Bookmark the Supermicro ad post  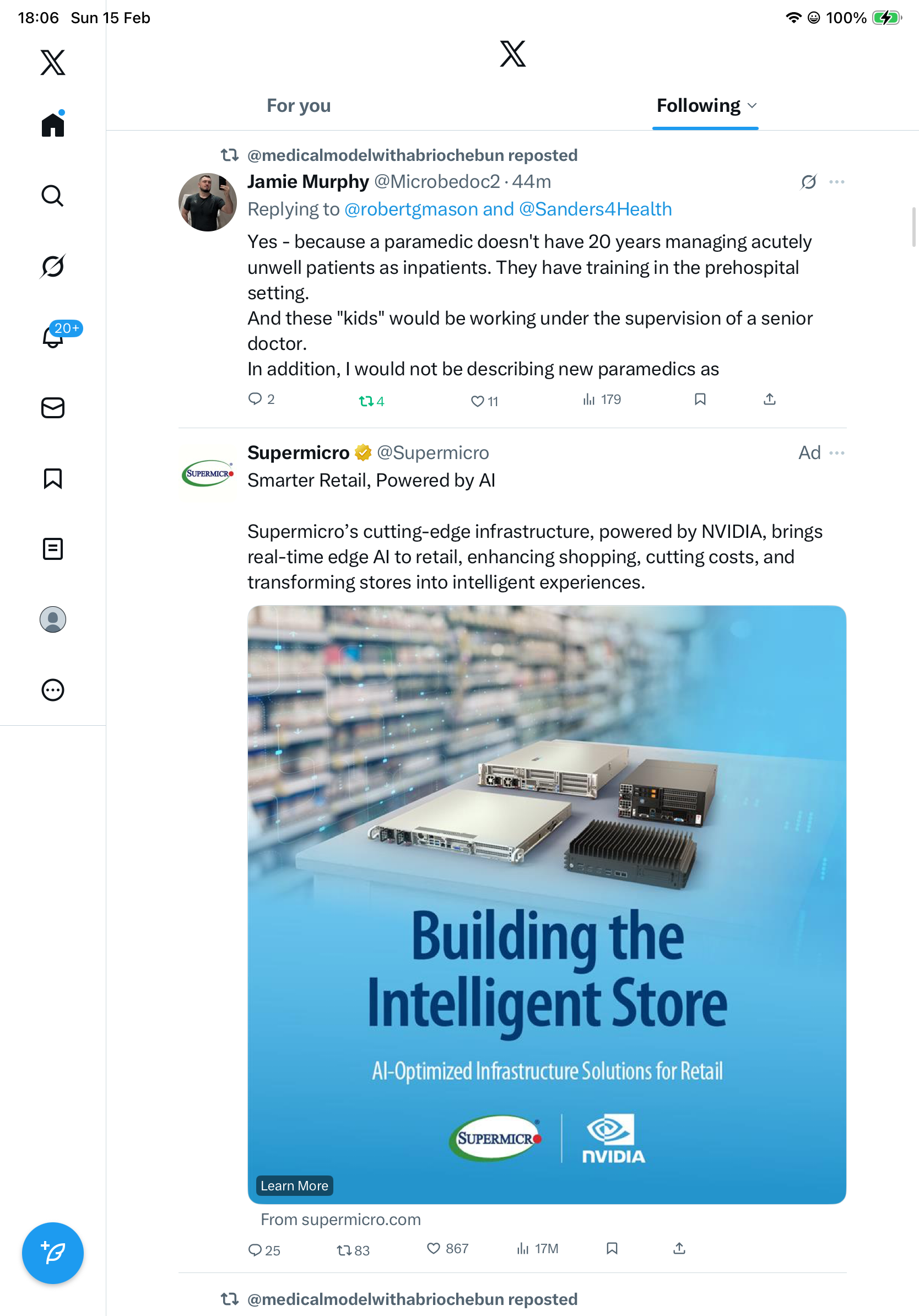pyautogui.click(x=612, y=1248)
